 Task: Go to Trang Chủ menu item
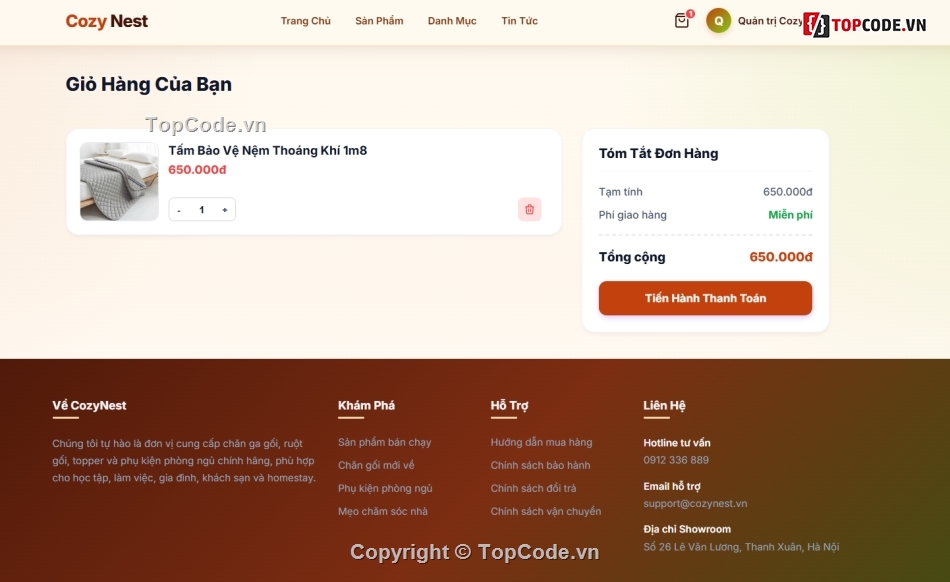(x=305, y=21)
